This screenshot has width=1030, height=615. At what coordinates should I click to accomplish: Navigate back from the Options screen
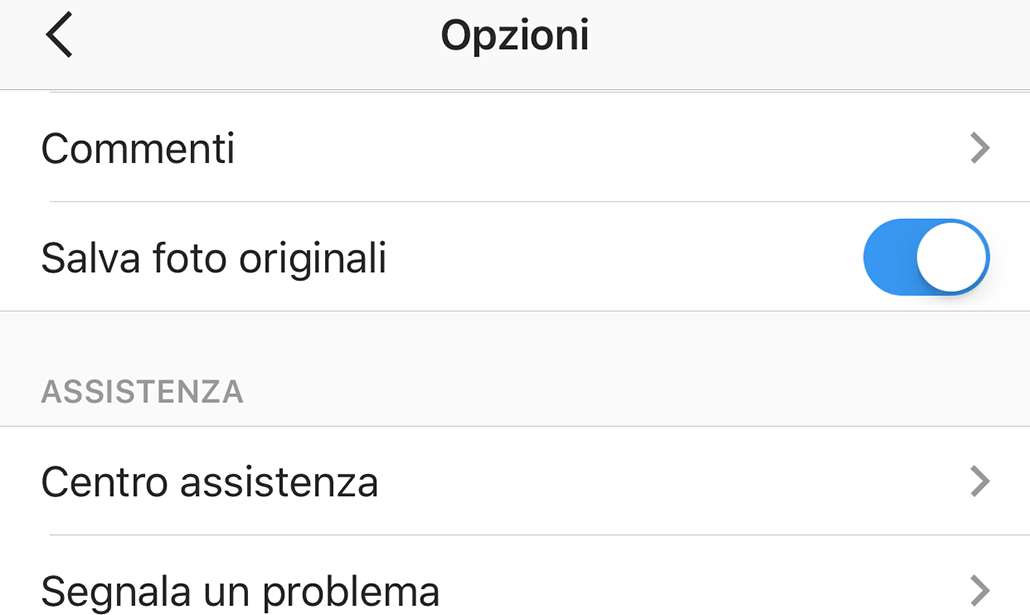point(58,33)
